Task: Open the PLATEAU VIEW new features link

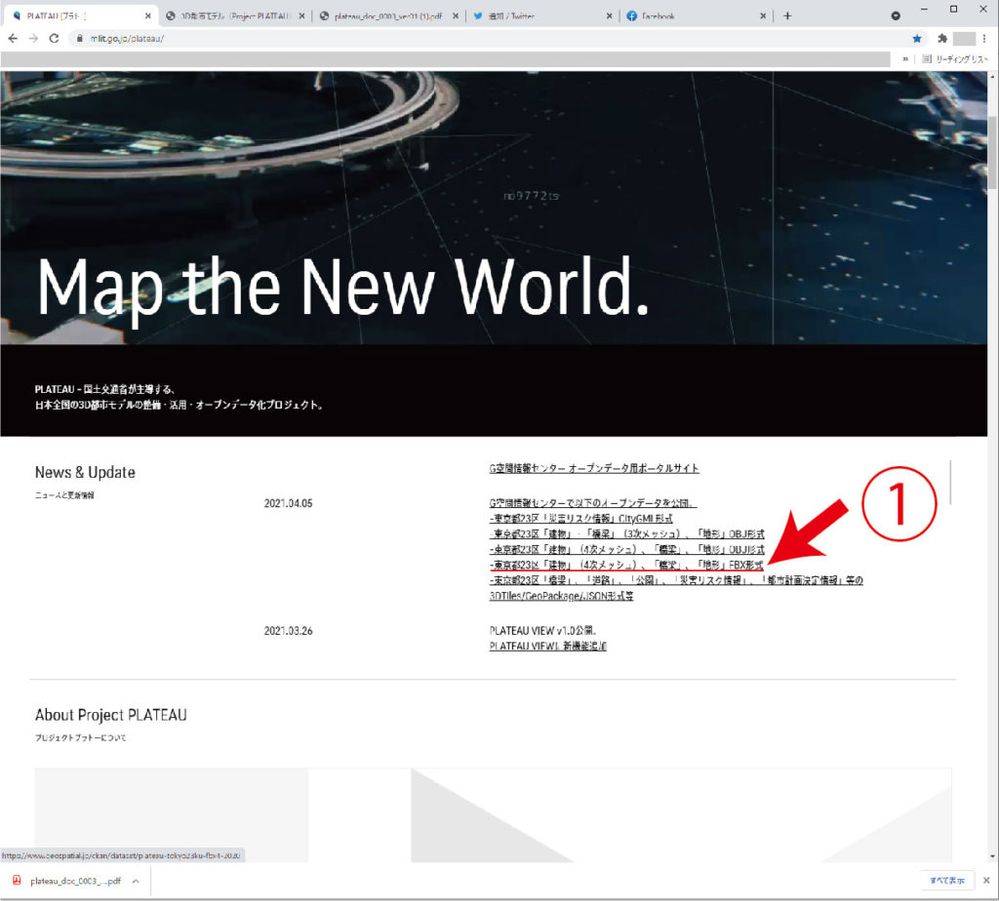Action: coord(548,646)
